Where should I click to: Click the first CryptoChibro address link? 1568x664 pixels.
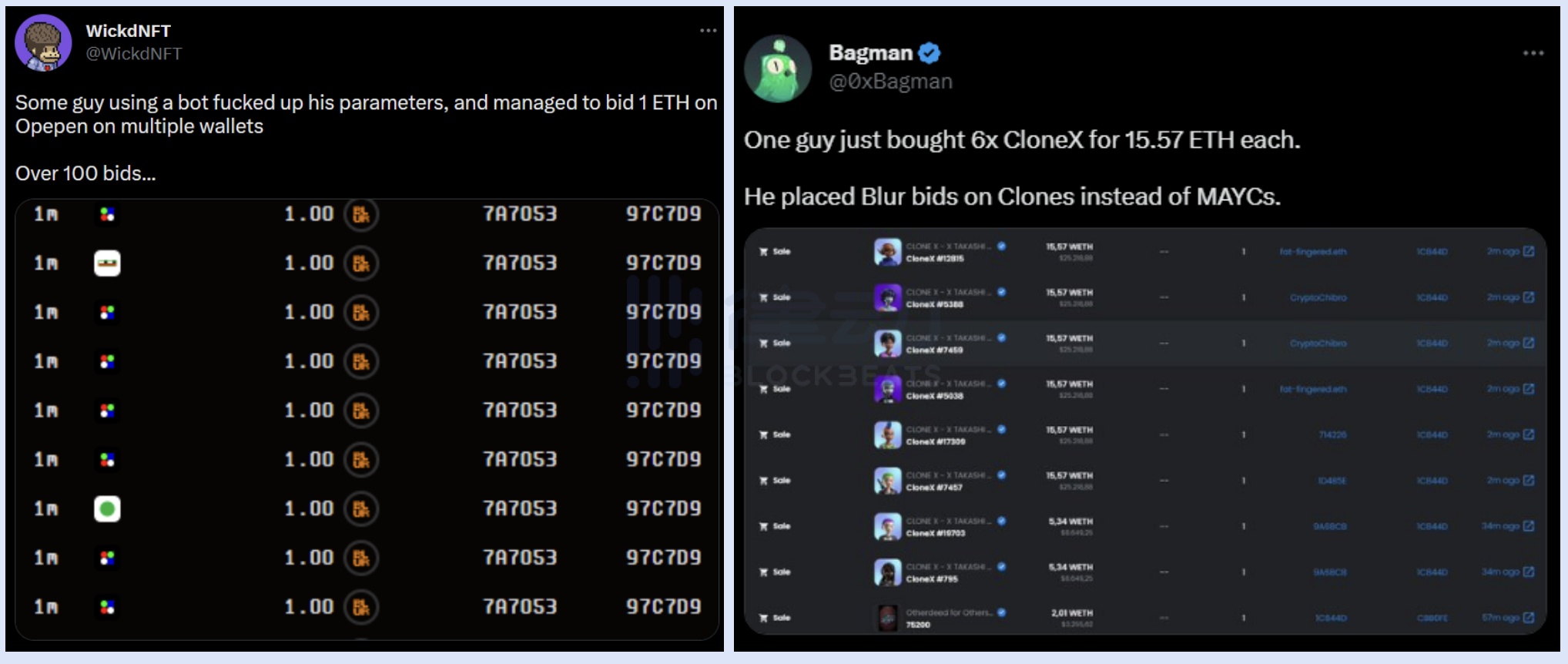[1318, 297]
